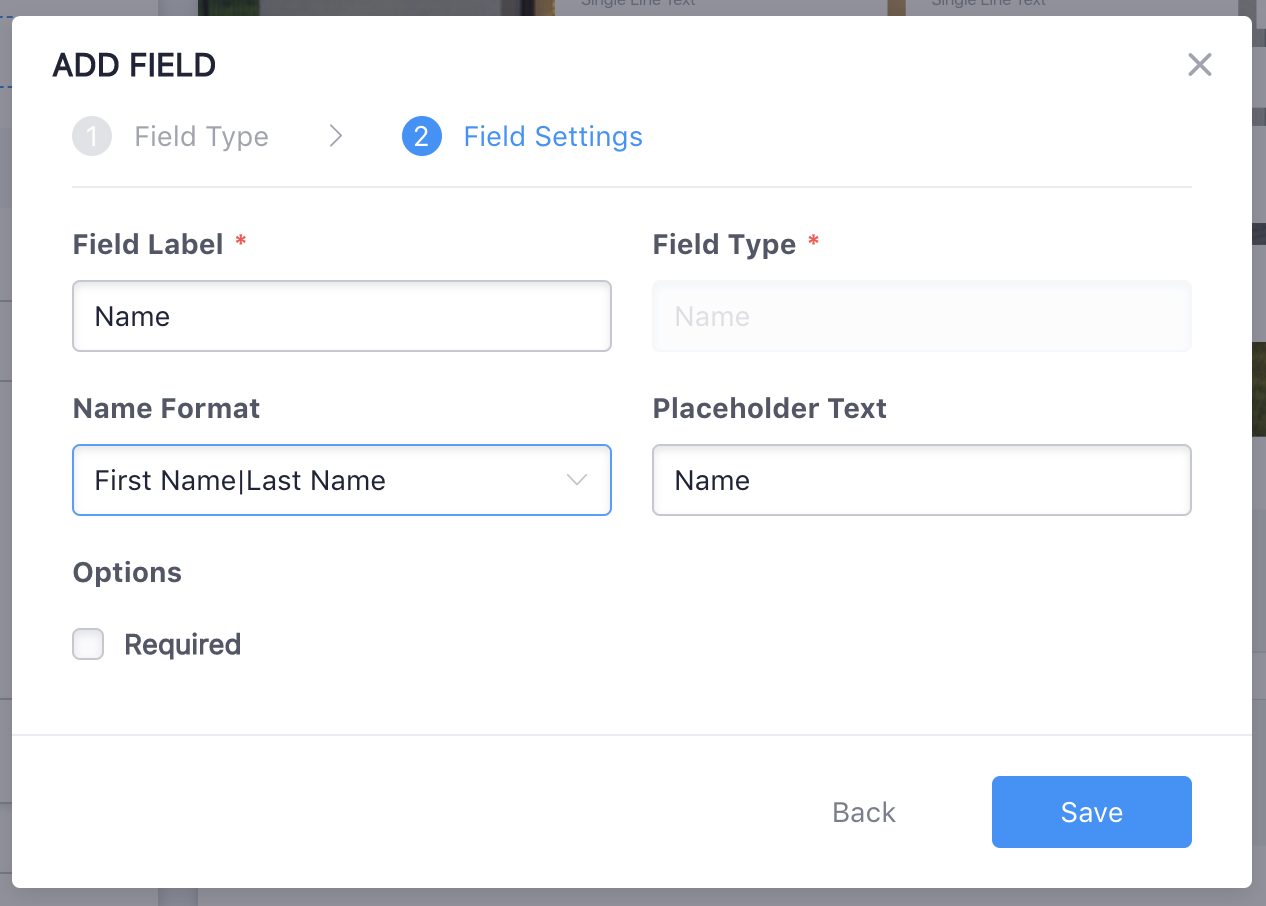Click the red asterisk beside Field Label

[x=239, y=240]
